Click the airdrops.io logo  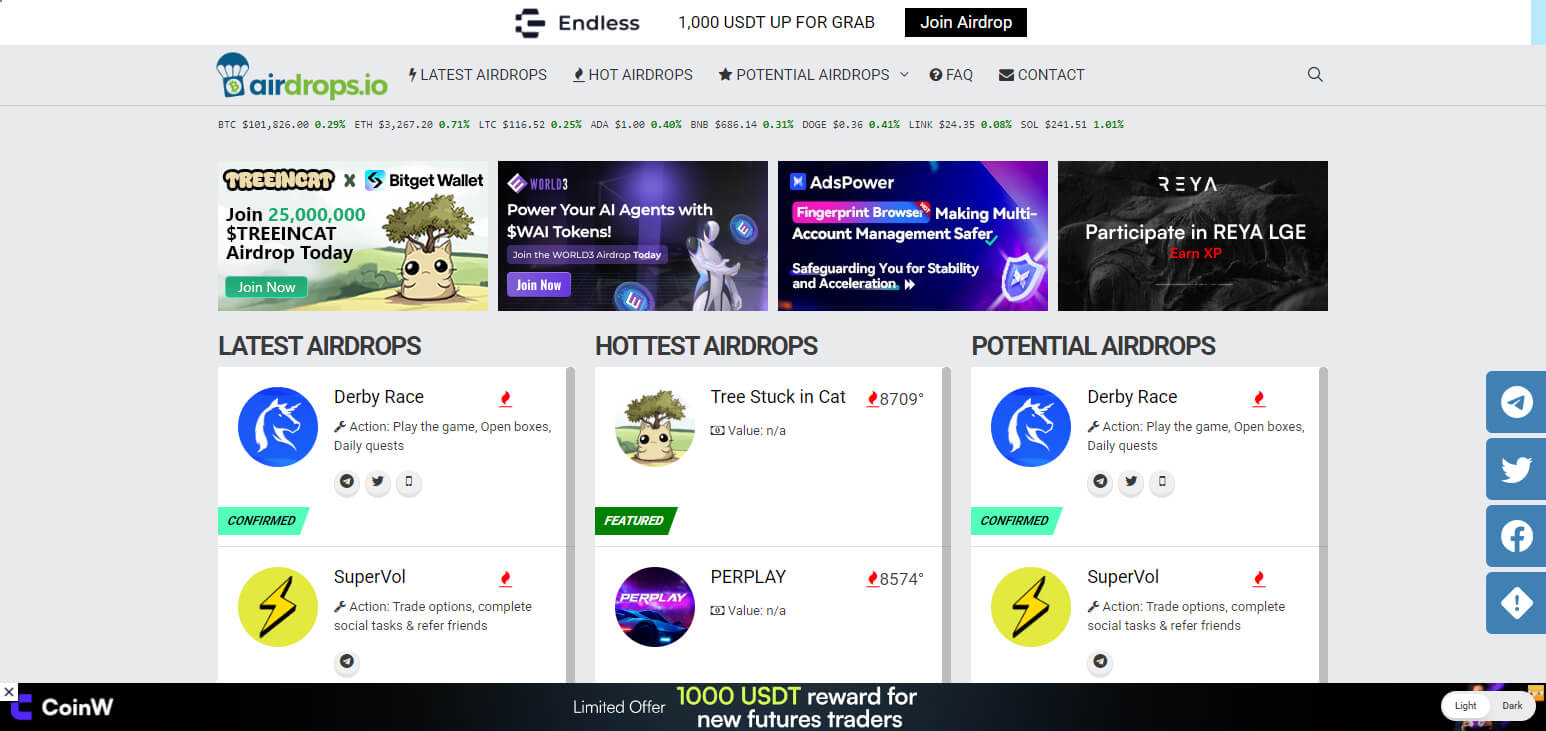coord(302,75)
